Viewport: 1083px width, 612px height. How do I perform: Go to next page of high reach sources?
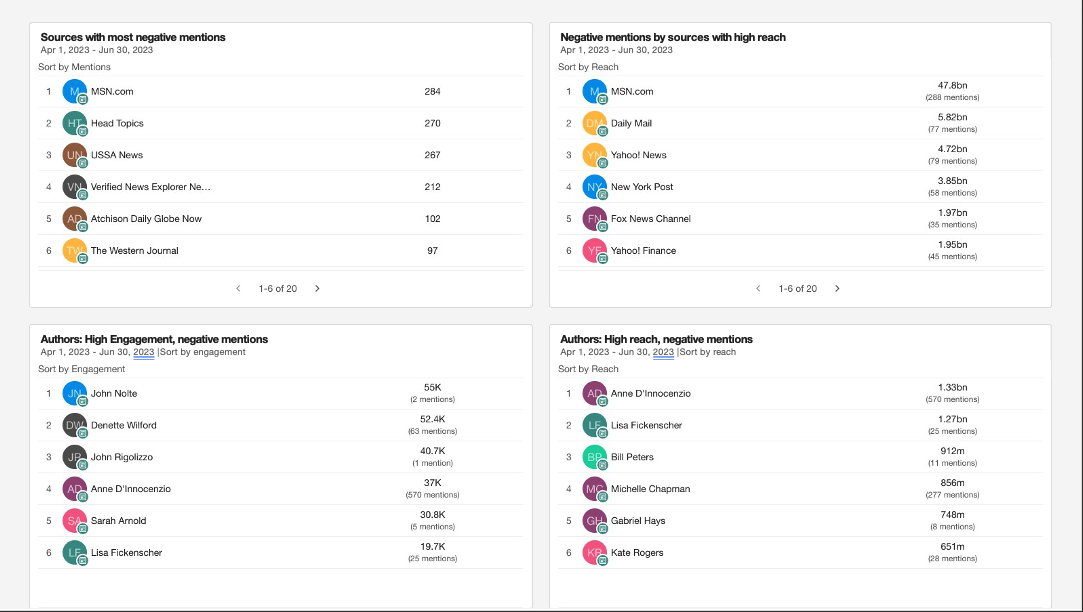(837, 289)
